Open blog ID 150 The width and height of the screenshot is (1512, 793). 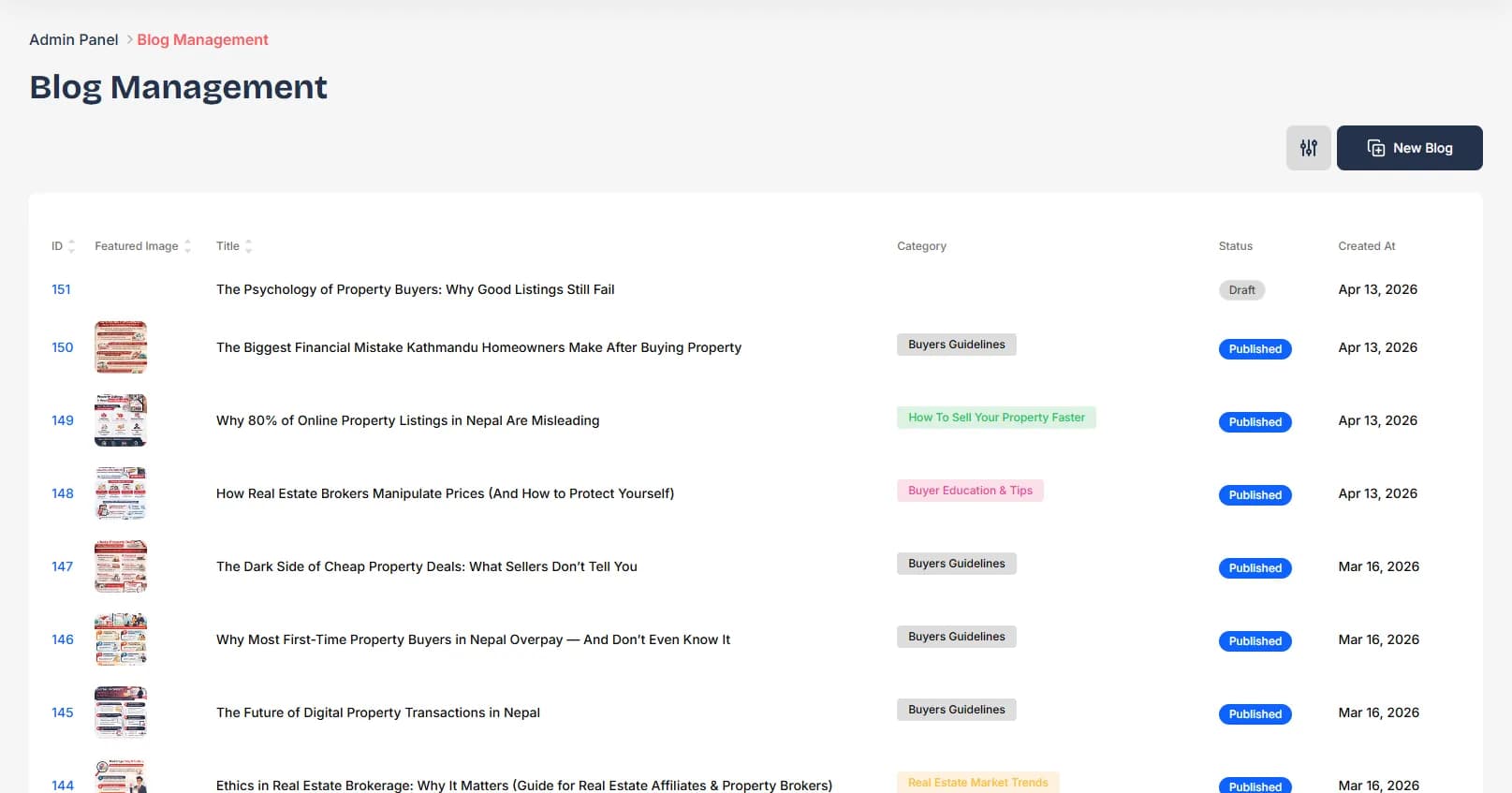click(x=62, y=347)
